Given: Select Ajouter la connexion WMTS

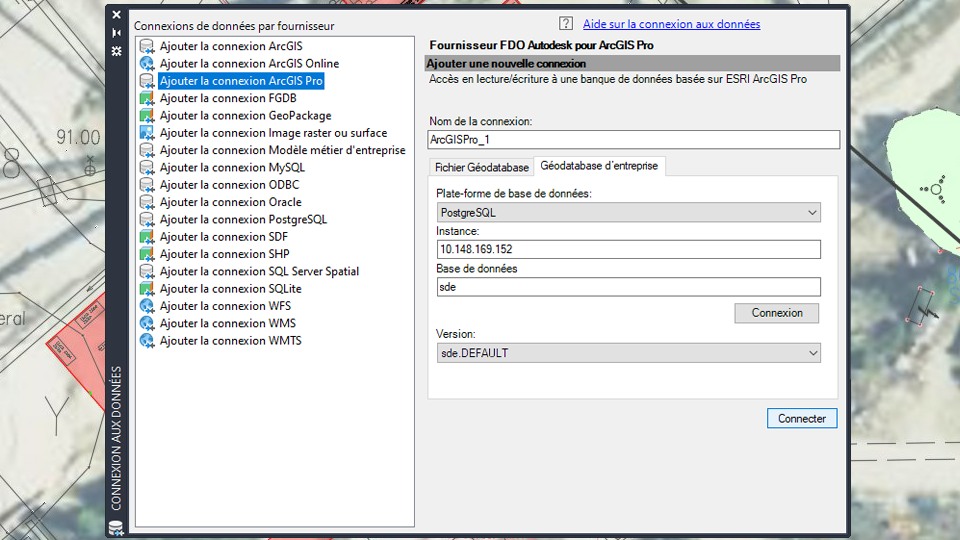Looking at the screenshot, I should point(230,340).
